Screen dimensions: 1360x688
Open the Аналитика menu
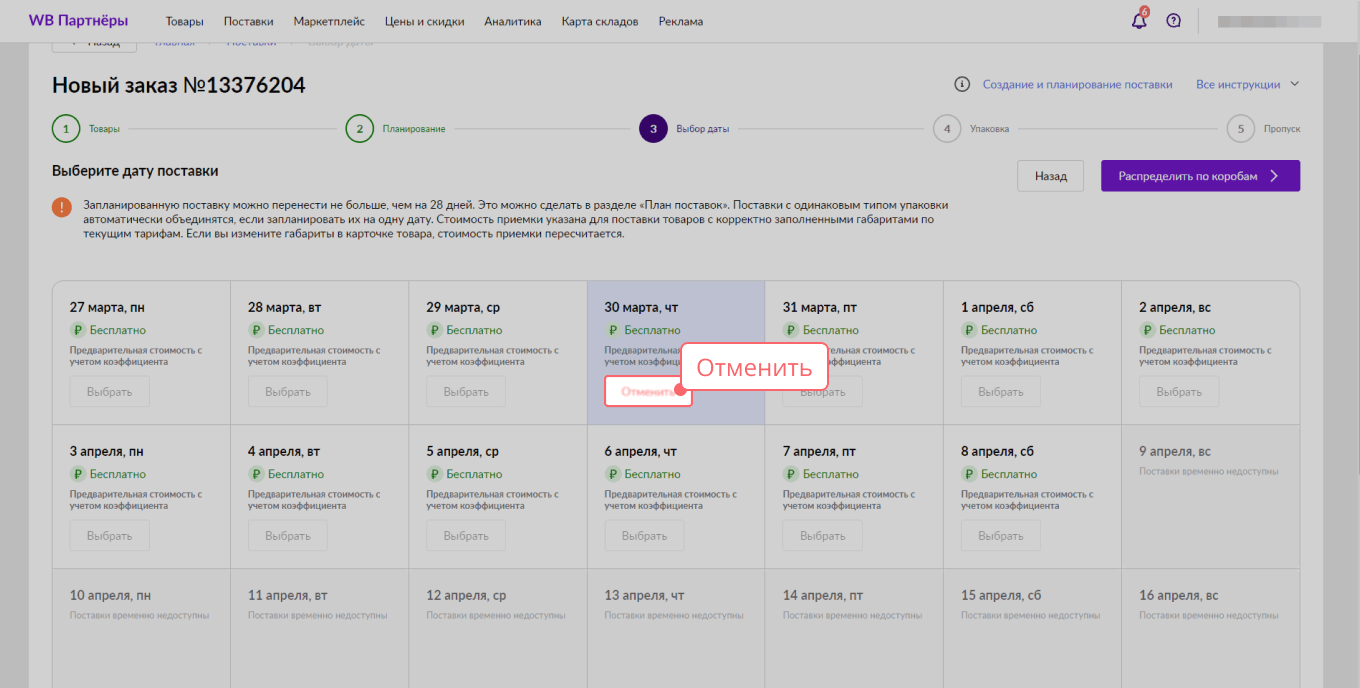512,21
